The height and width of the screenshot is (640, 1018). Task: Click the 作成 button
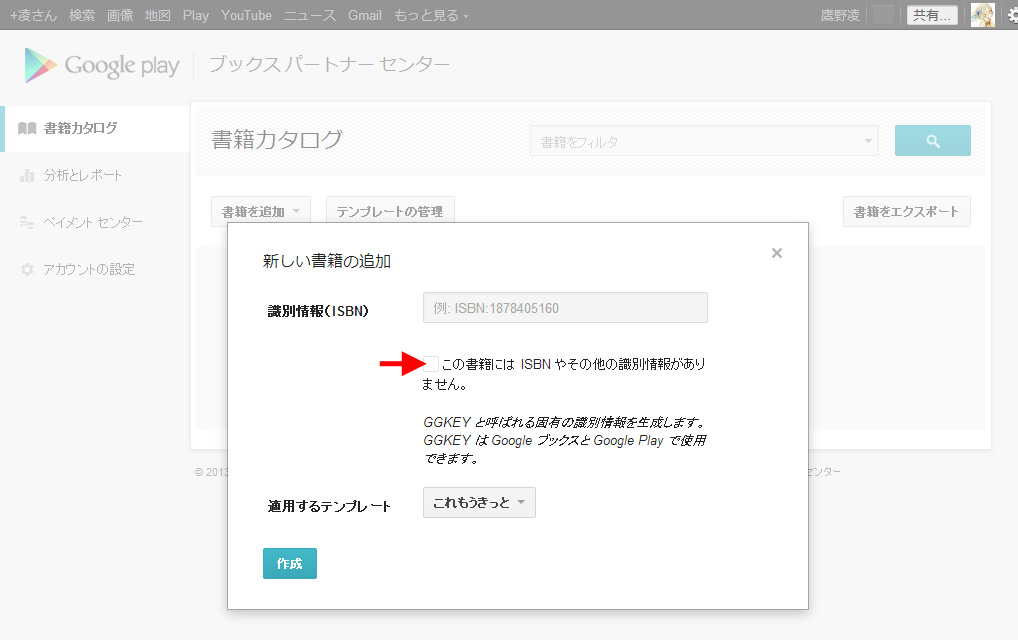coord(290,563)
